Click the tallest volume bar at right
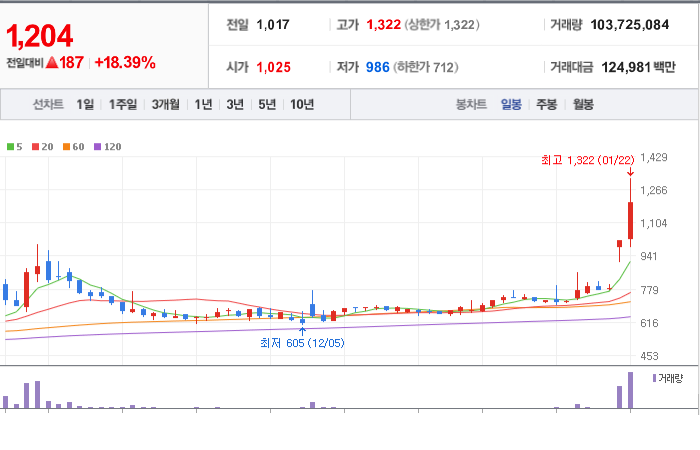This screenshot has width=700, height=450. (x=630, y=390)
